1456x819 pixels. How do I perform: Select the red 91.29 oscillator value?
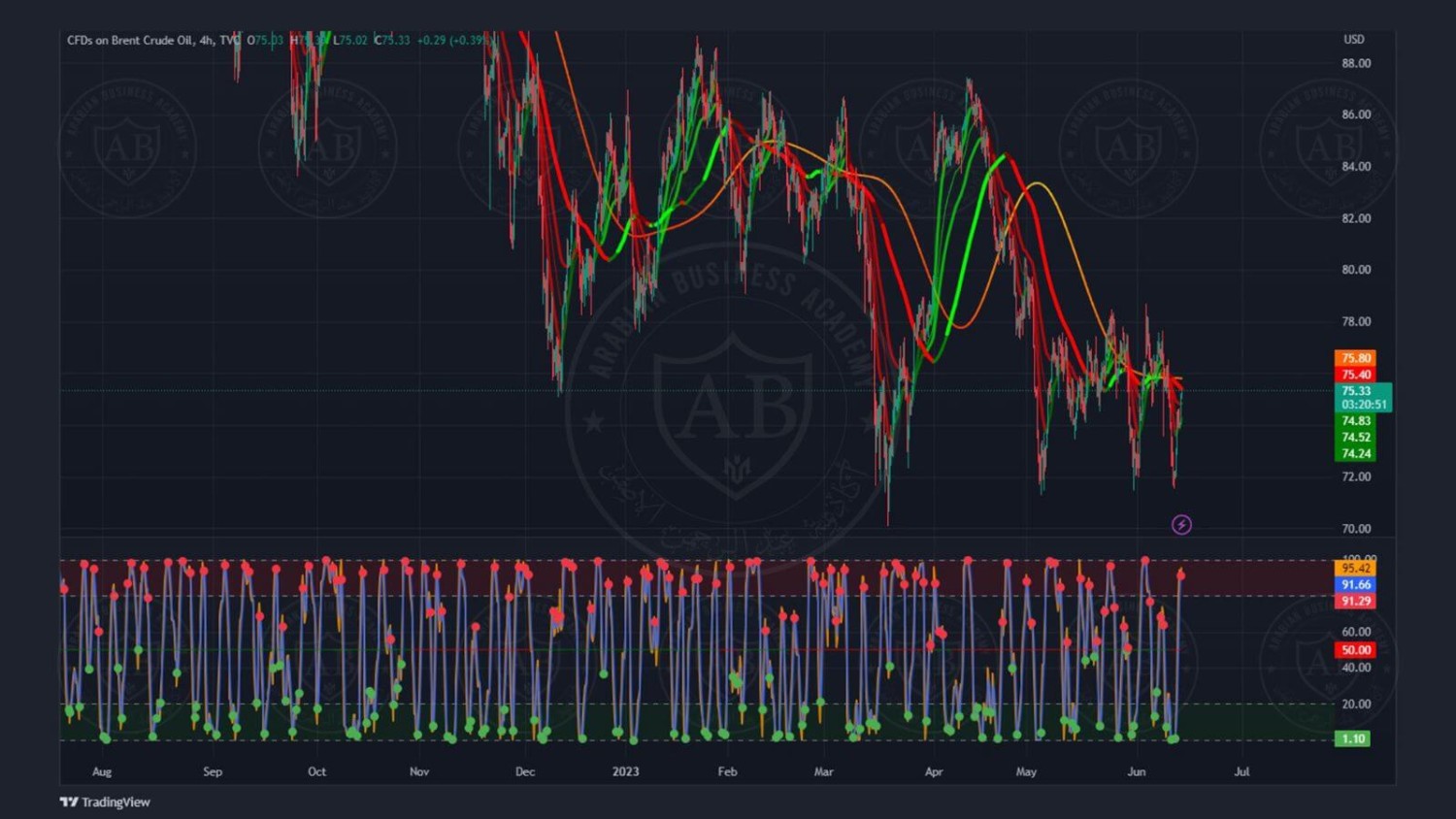pyautogui.click(x=1355, y=602)
